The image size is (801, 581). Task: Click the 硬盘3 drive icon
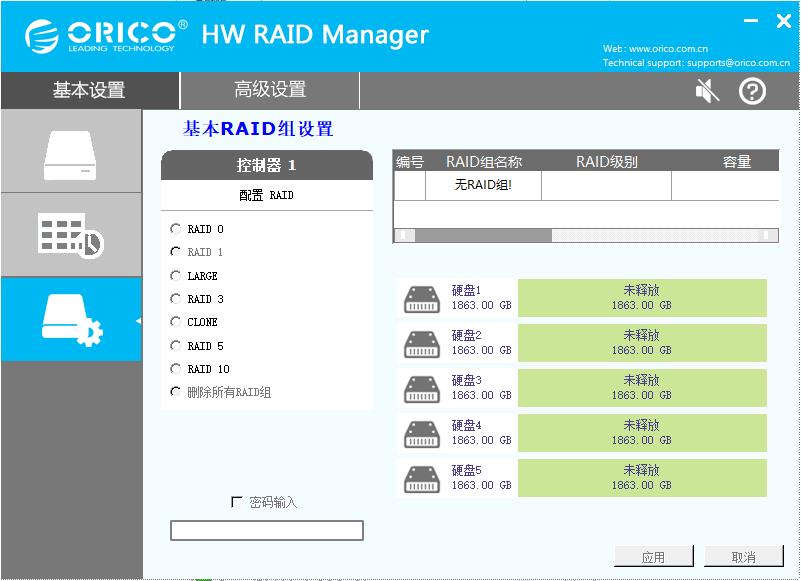(x=422, y=389)
